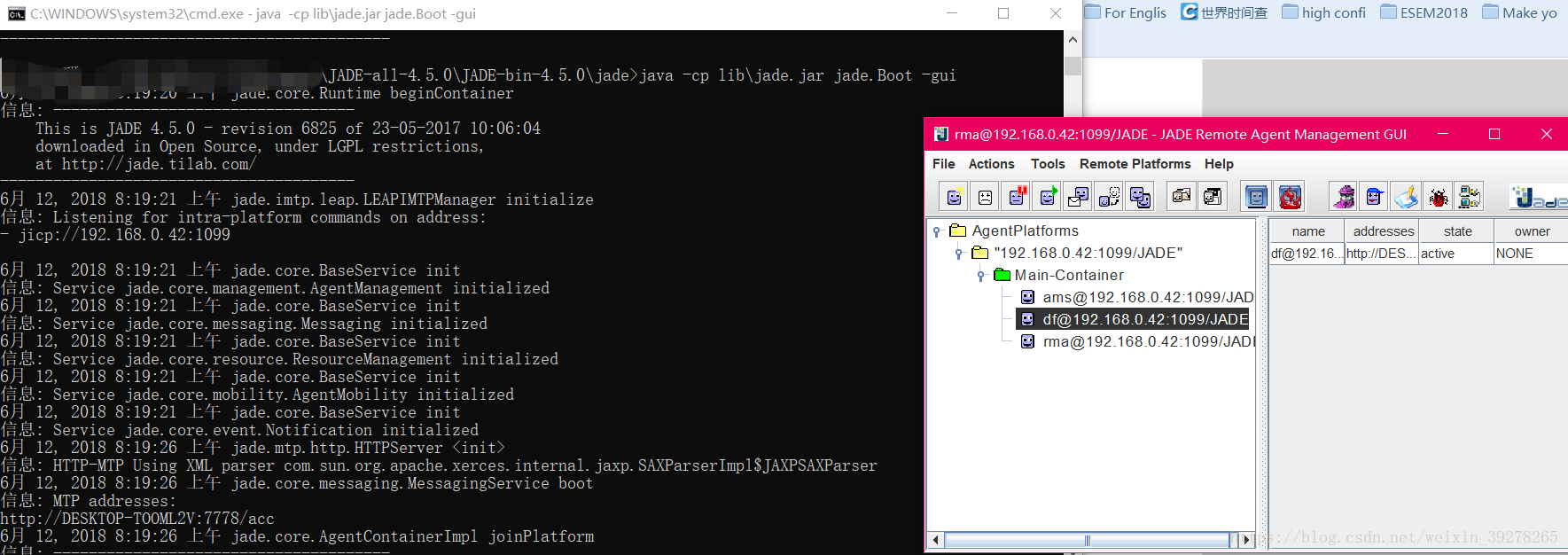Click the Kill Agent sad-face icon
The width and height of the screenshot is (1568, 555).
986,197
